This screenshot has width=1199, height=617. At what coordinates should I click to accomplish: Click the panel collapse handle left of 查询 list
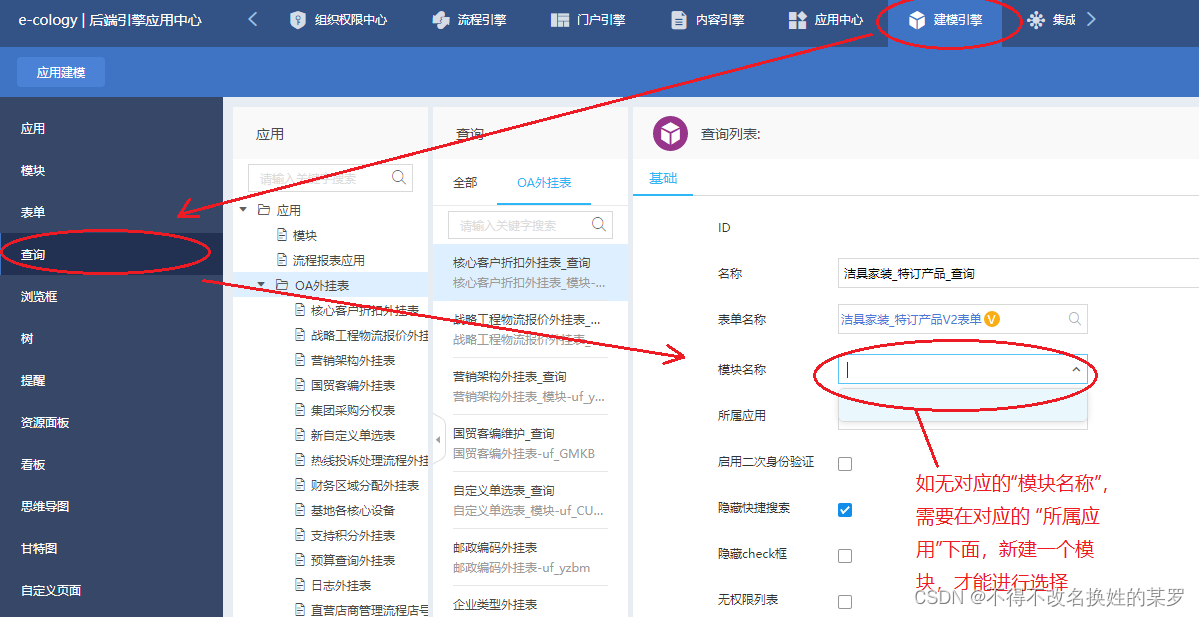(438, 440)
